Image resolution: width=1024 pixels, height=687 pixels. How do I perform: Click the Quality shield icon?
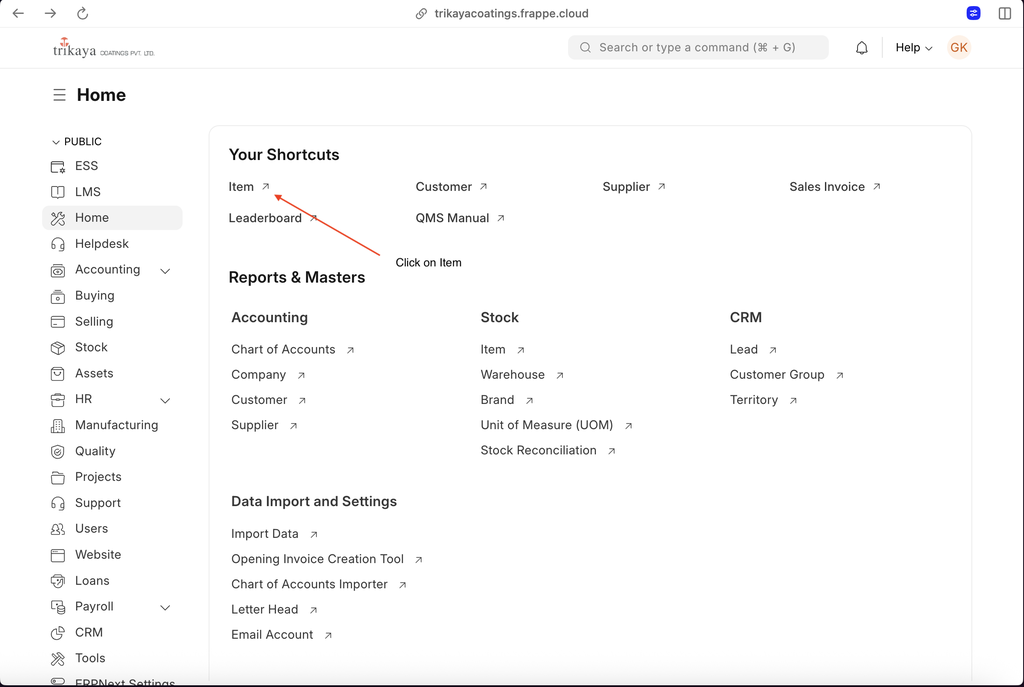58,452
